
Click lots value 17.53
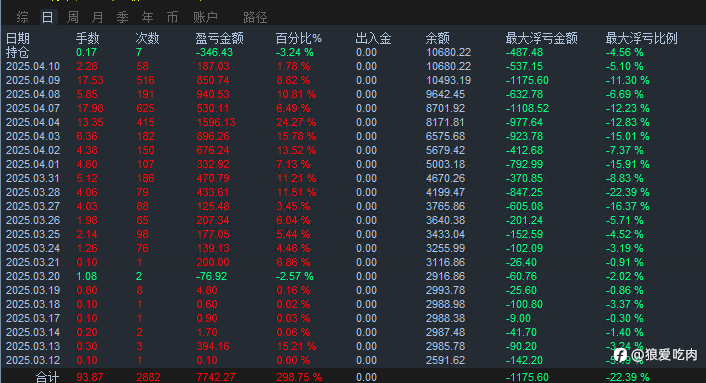point(90,81)
